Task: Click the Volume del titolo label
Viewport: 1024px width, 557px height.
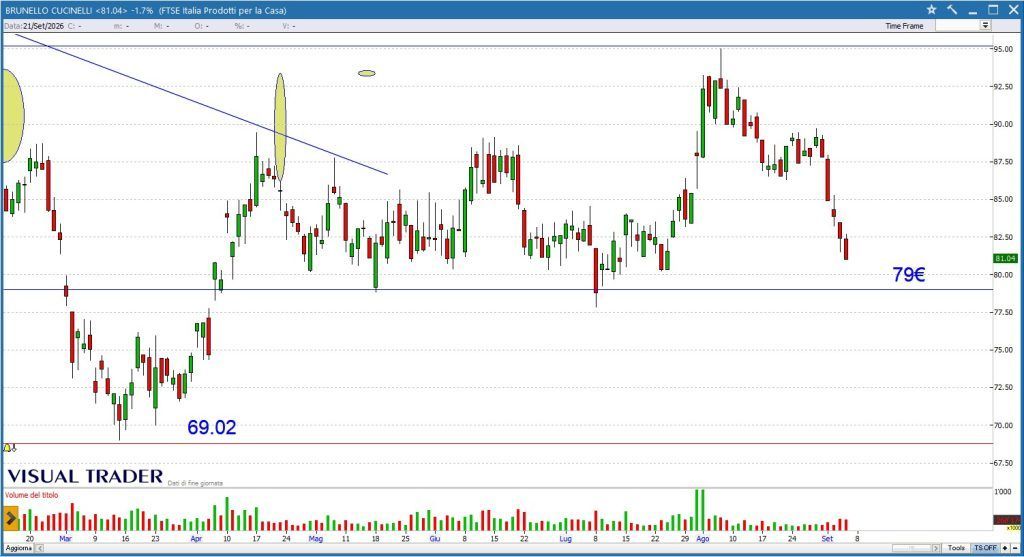Action: pyautogui.click(x=31, y=495)
